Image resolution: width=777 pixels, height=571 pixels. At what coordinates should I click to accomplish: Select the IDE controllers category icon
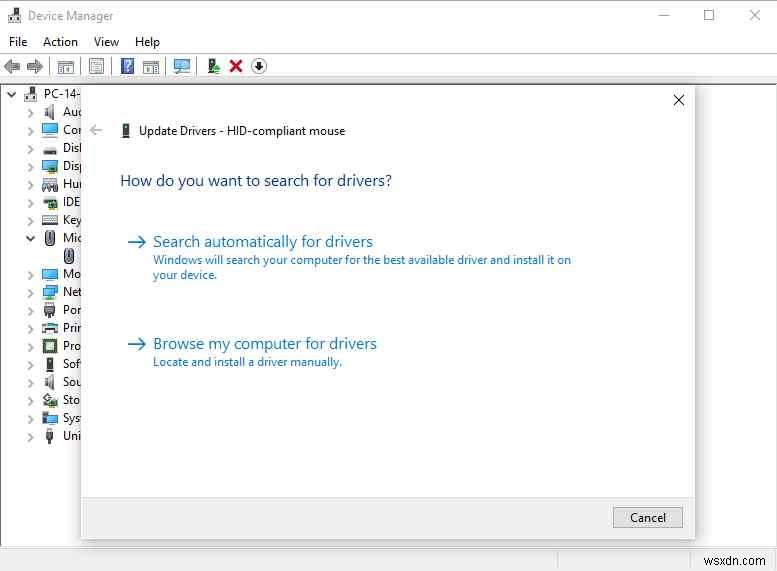pyautogui.click(x=50, y=202)
